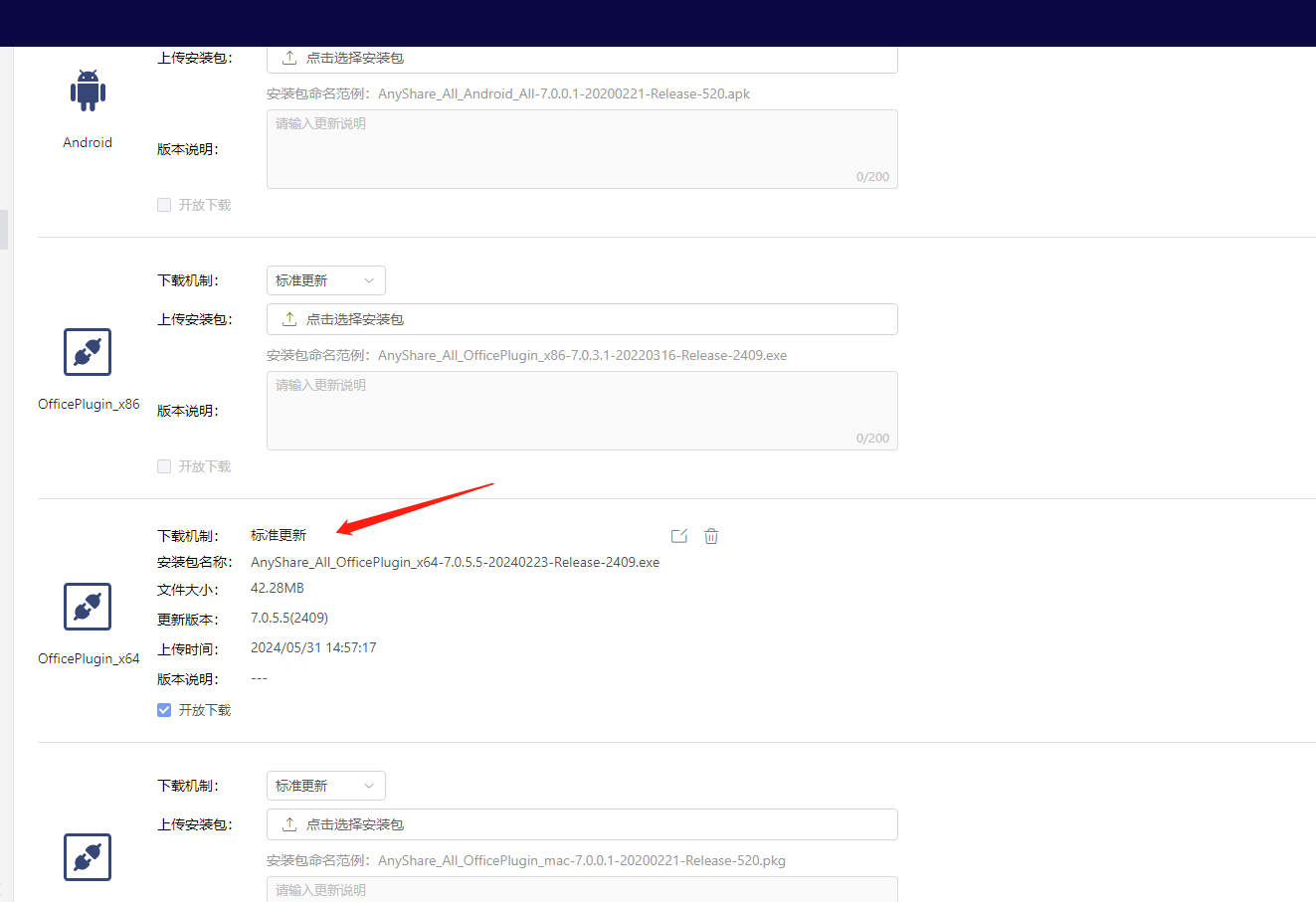Open 下载机制 dropdown for OfficePlugin mac section
The image size is (1316, 902).
click(325, 786)
